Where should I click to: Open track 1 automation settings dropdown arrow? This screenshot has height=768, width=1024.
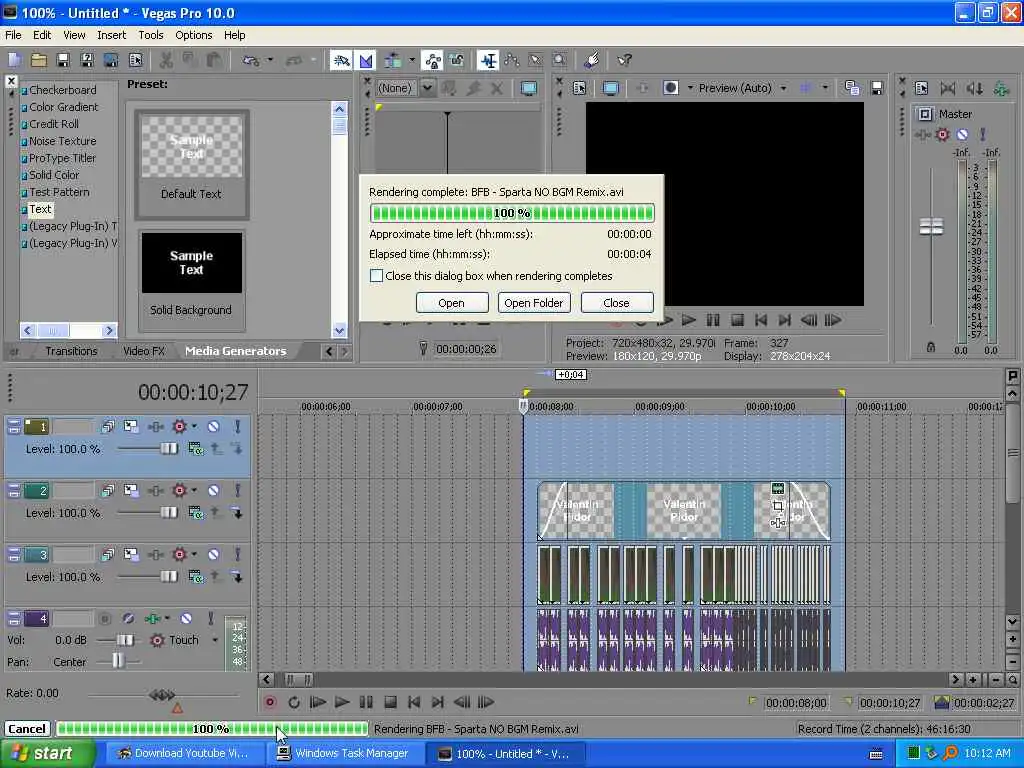click(x=194, y=426)
